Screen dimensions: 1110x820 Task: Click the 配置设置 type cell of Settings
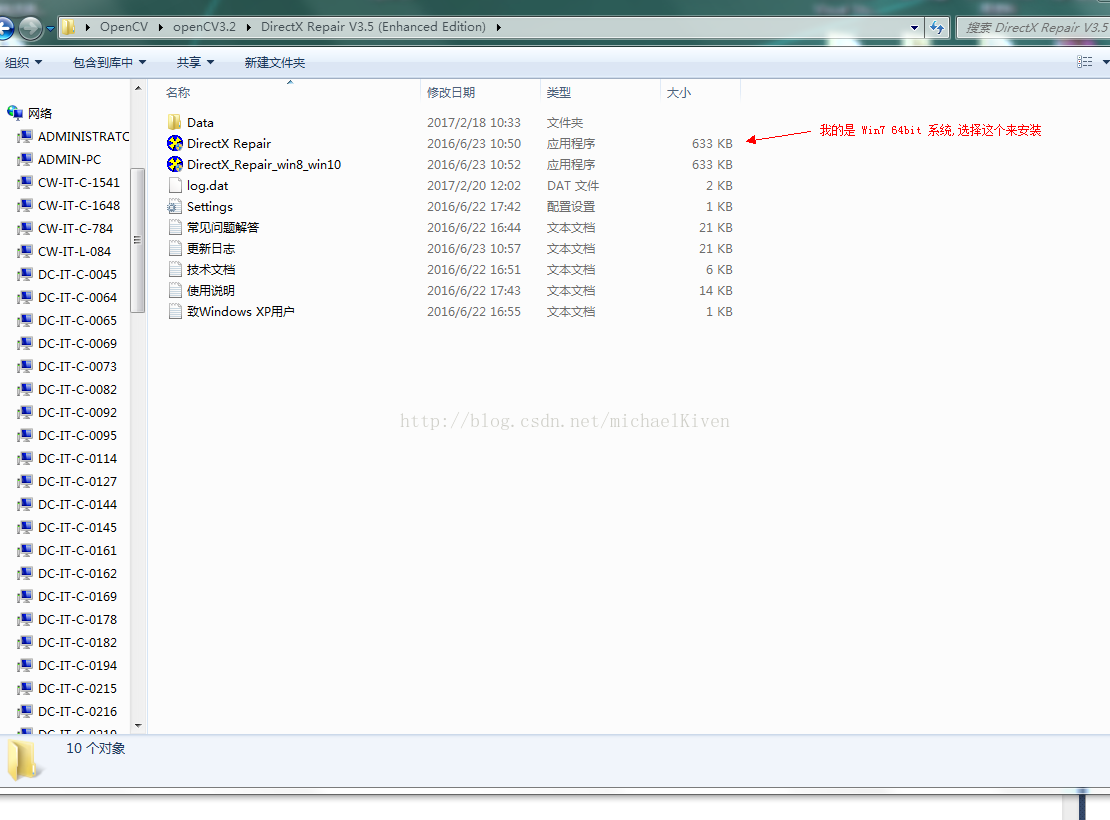coord(571,207)
